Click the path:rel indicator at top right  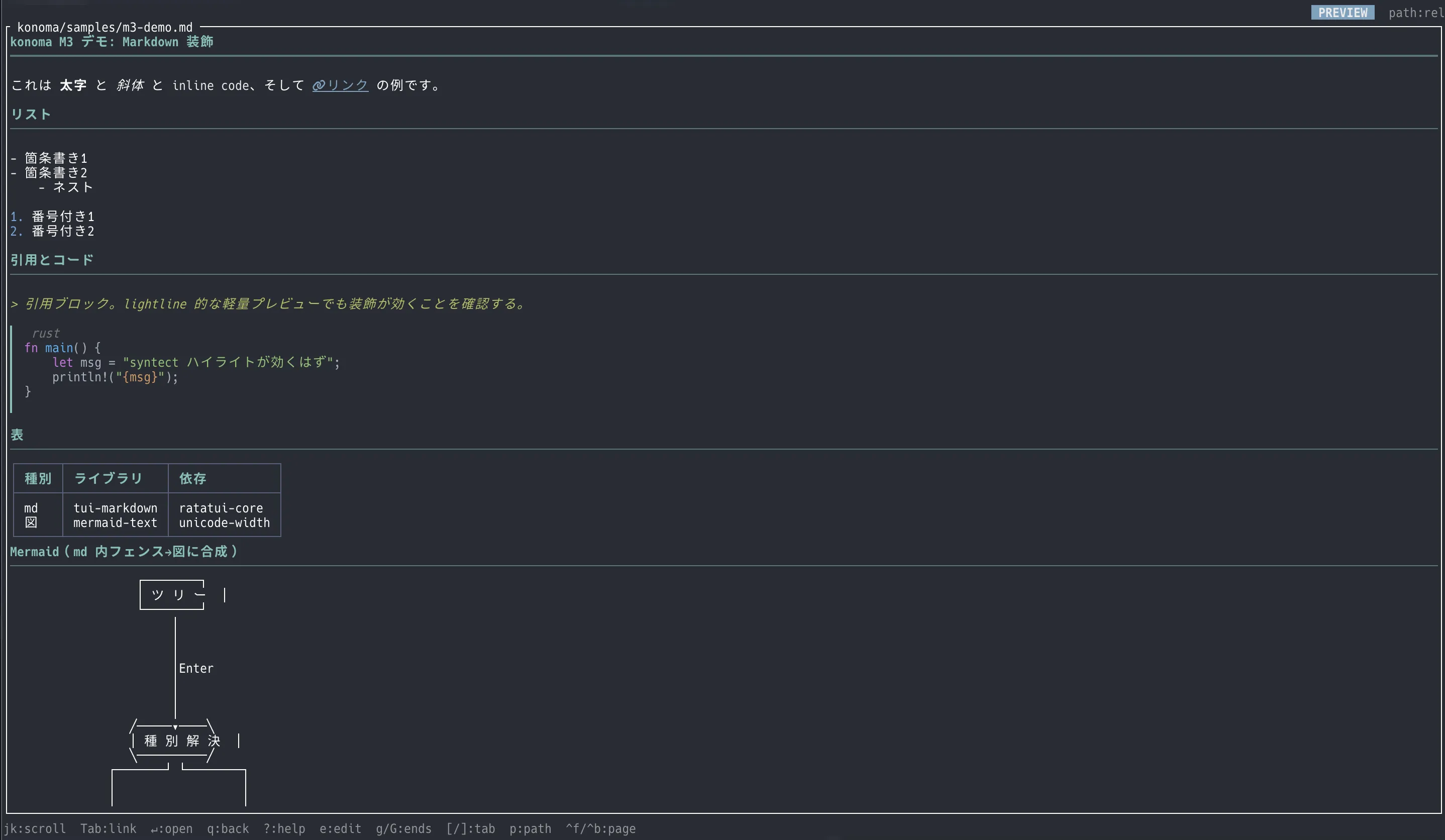point(1416,13)
